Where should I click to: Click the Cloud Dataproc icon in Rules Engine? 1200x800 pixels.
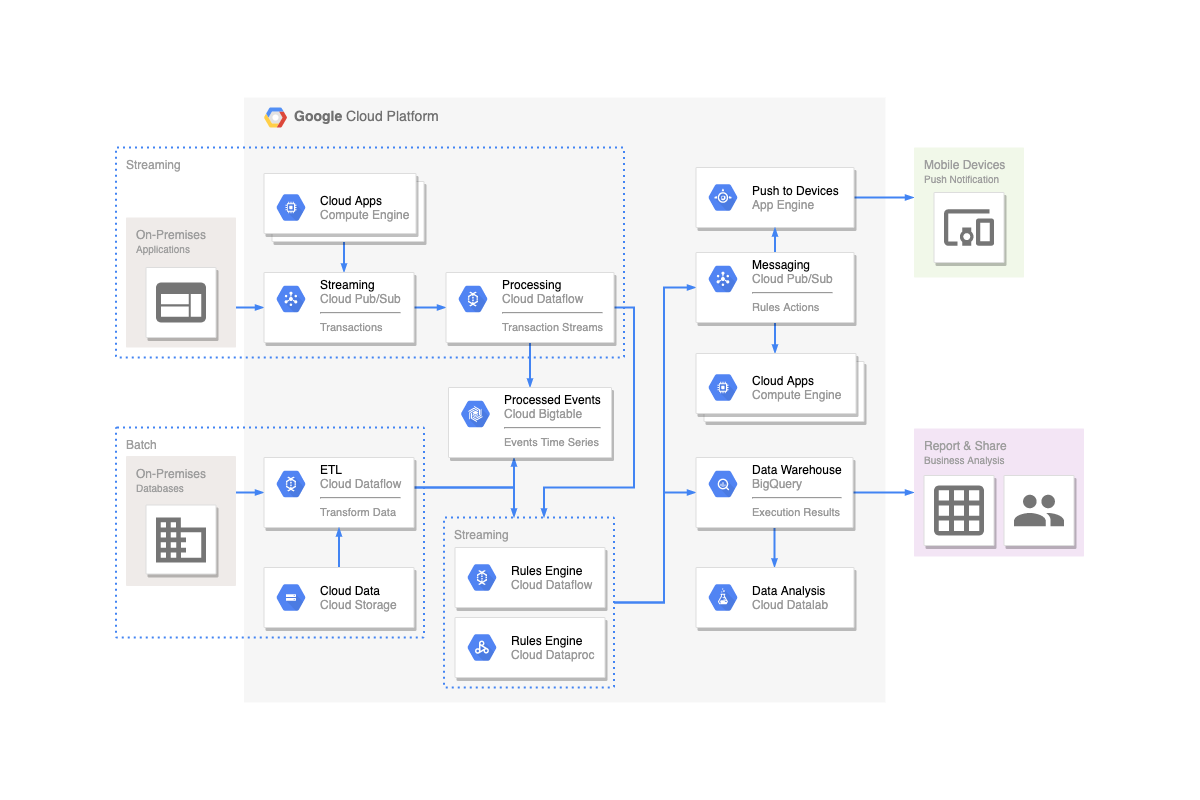click(482, 647)
